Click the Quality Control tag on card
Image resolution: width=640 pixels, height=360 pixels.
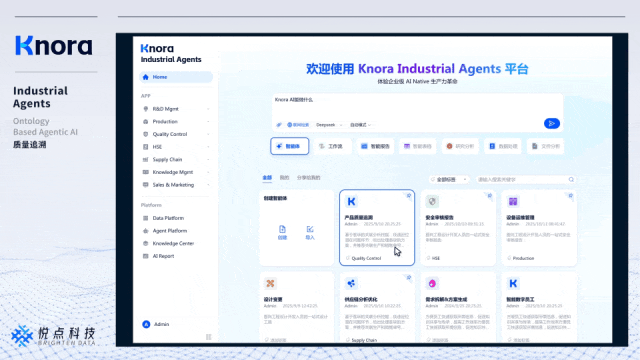point(364,258)
